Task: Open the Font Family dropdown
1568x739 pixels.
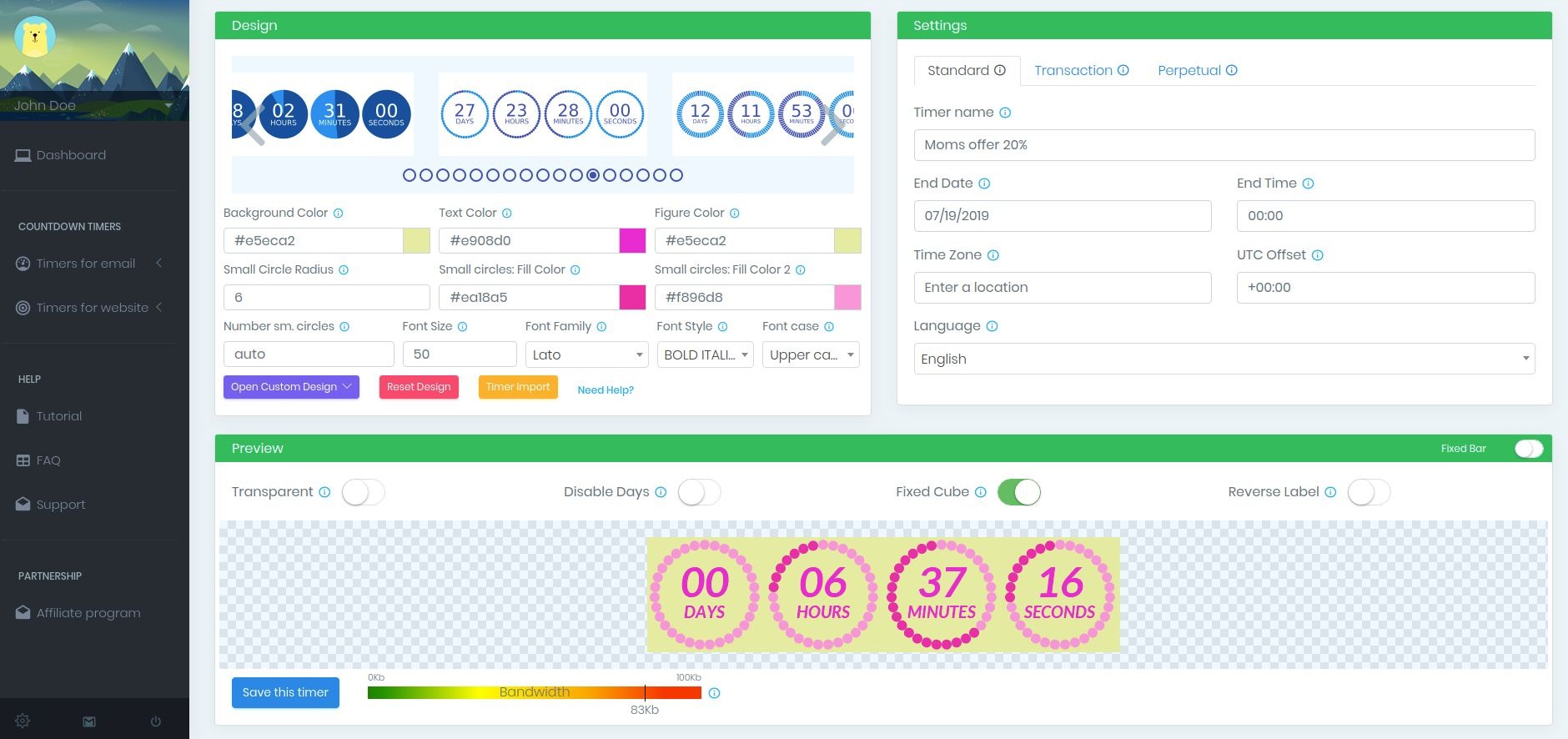Action: tap(586, 354)
